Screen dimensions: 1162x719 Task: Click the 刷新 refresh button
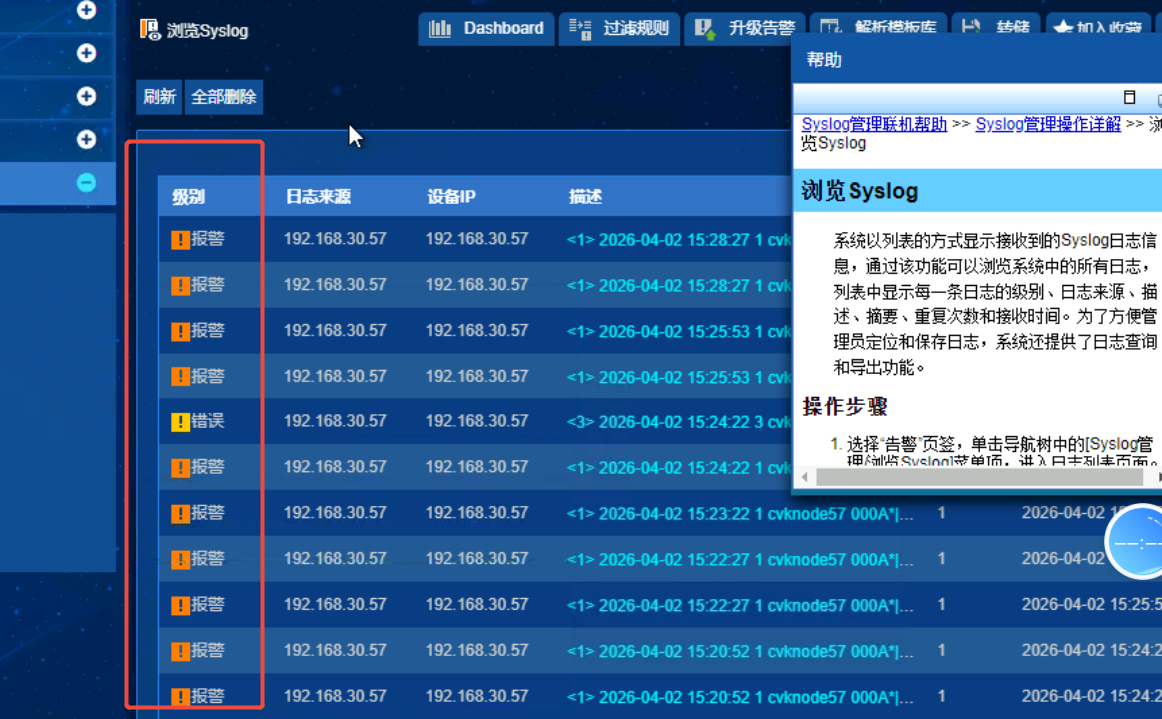[x=159, y=97]
